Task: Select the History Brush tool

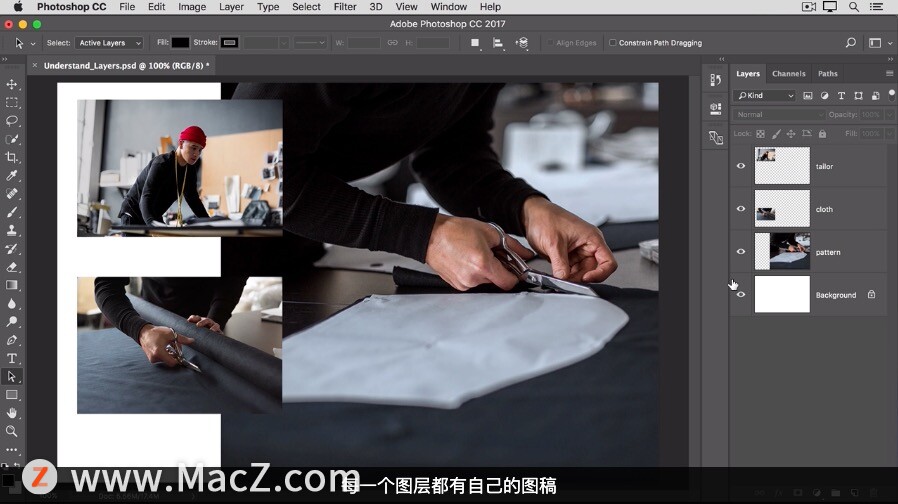Action: 11,249
